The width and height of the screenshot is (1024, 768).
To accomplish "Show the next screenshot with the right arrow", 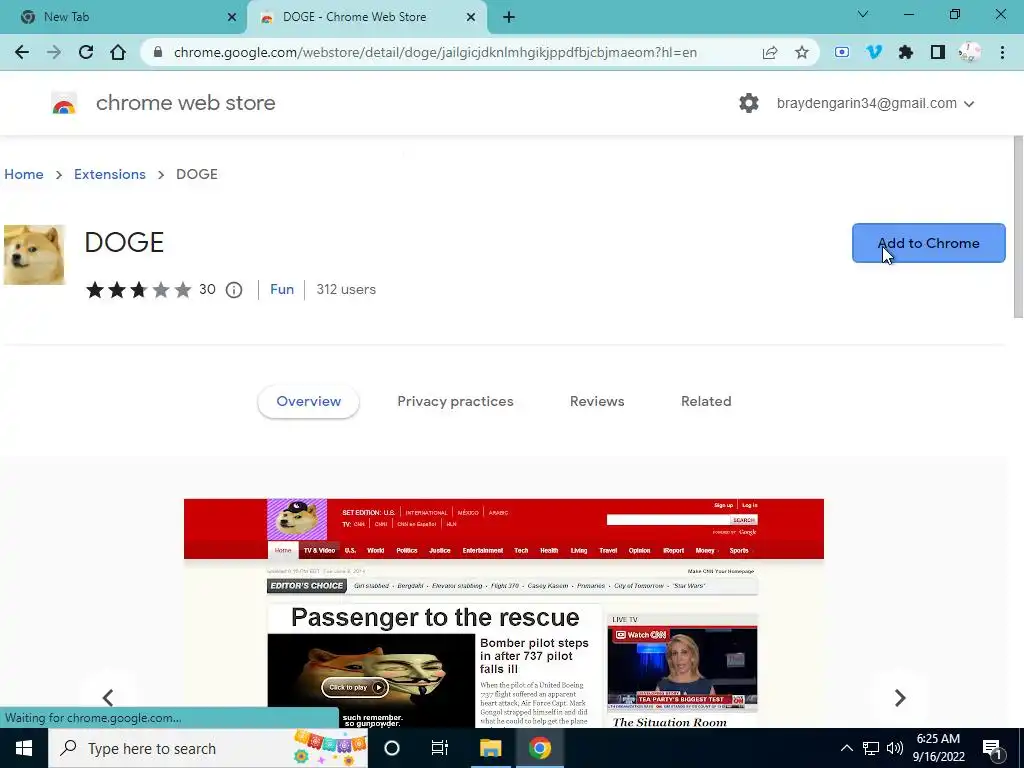I will pos(900,697).
